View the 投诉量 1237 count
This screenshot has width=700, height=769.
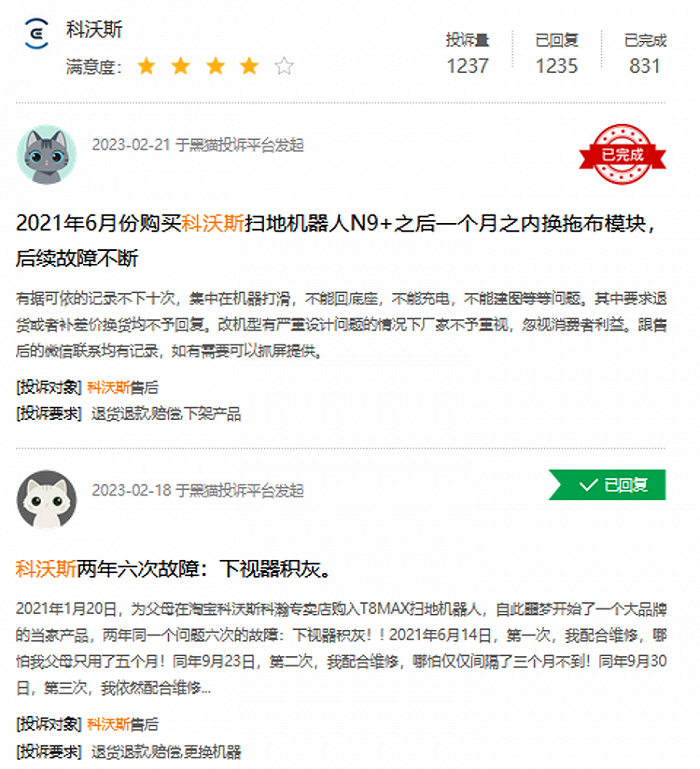point(467,53)
